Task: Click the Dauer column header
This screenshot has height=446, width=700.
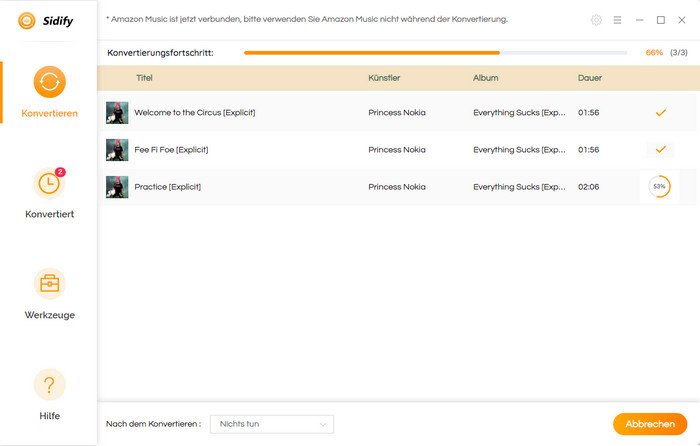Action: click(590, 78)
